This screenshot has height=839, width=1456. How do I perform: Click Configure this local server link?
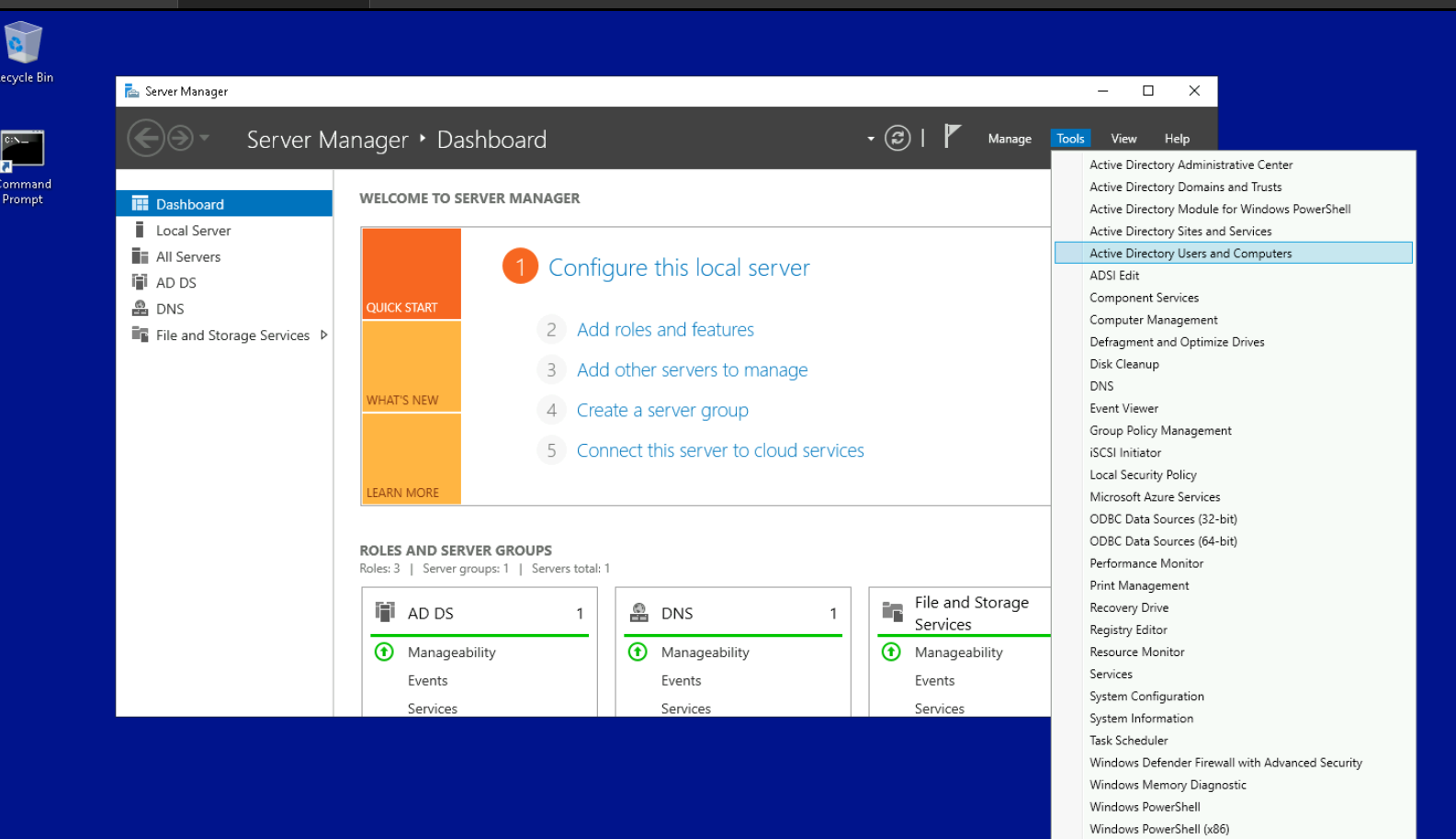(x=679, y=267)
